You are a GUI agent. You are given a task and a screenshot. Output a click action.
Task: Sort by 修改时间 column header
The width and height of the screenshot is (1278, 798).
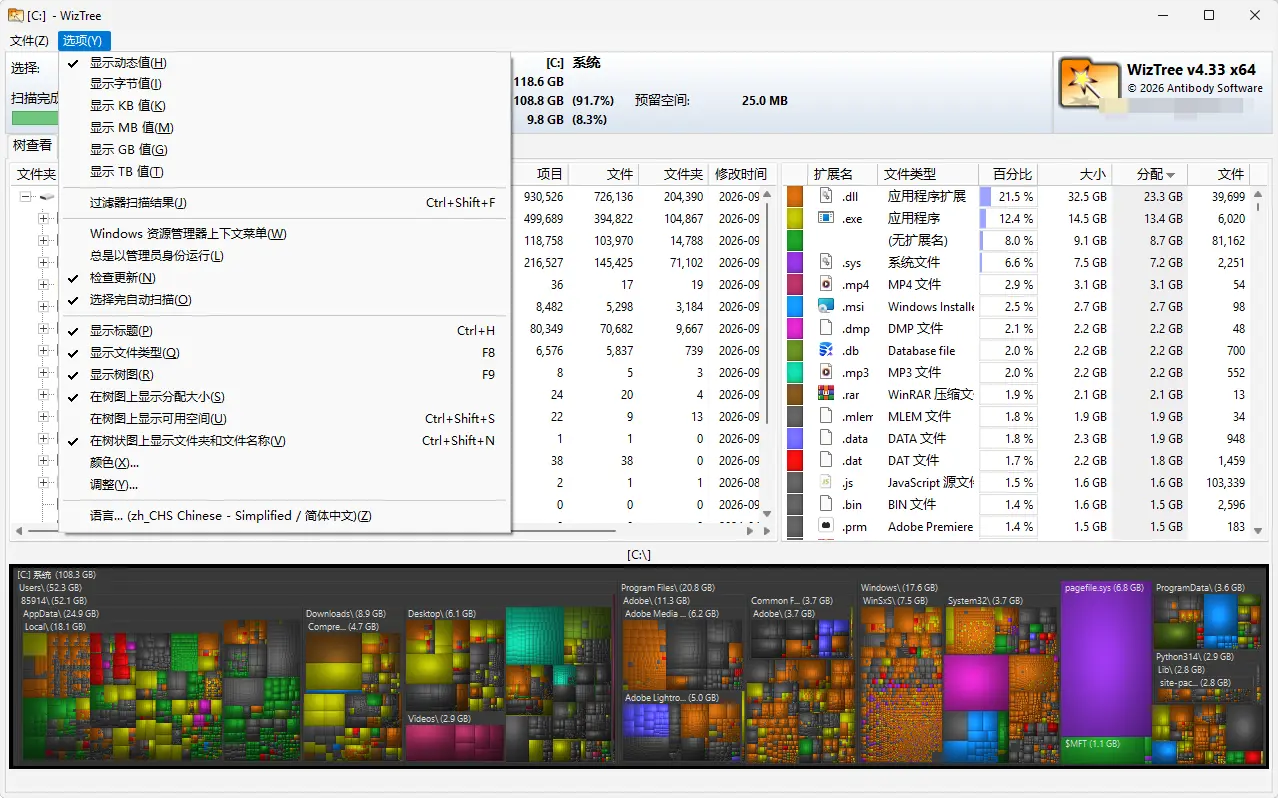click(x=741, y=174)
